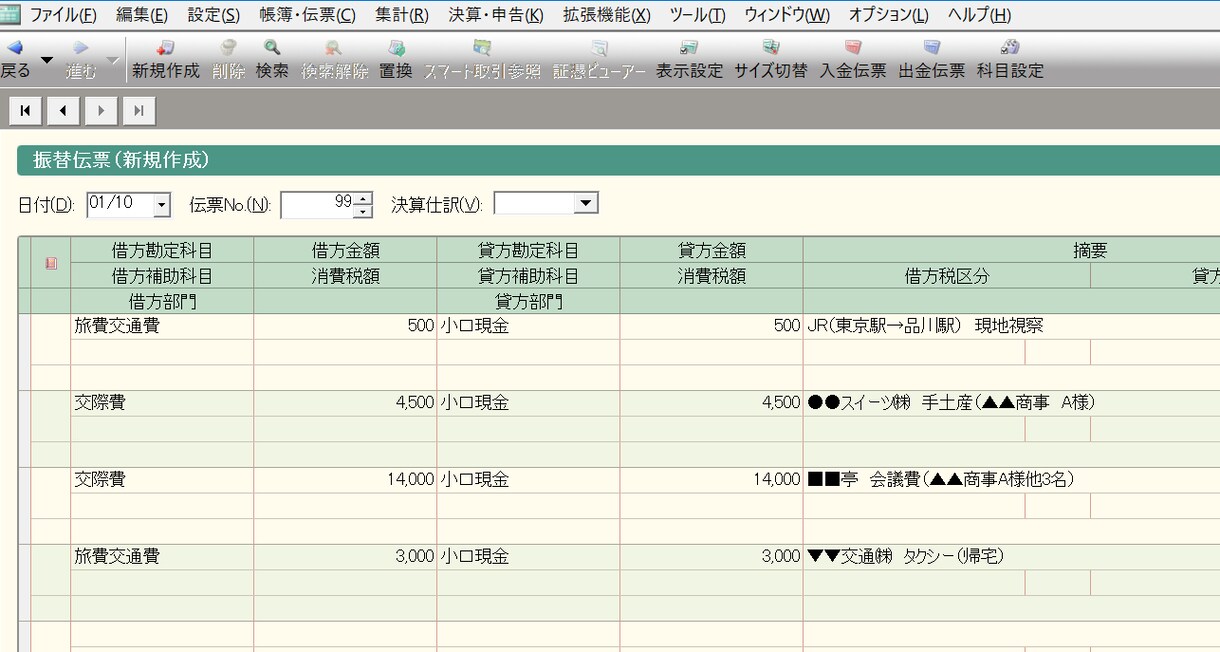1220x652 pixels.
Task: Decrease 伝票No. with the down stepper arrow
Action: [x=364, y=211]
